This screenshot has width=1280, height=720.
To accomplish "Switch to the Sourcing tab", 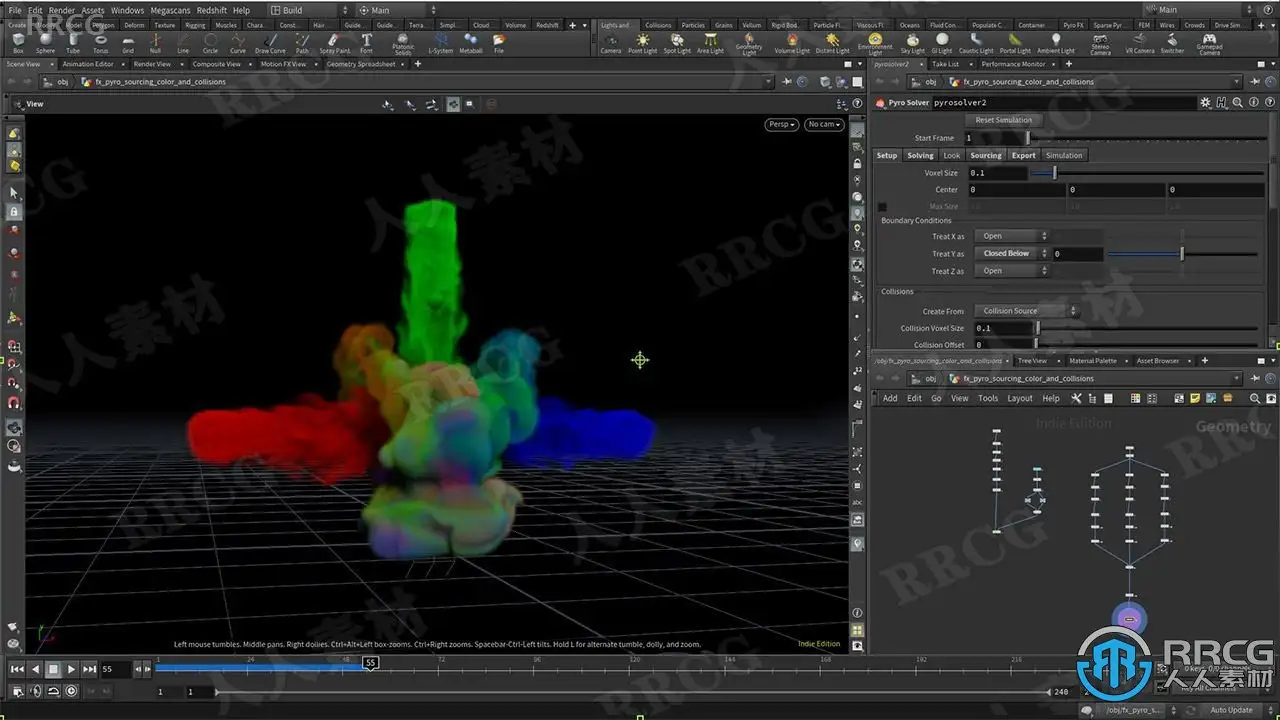I will (x=986, y=155).
